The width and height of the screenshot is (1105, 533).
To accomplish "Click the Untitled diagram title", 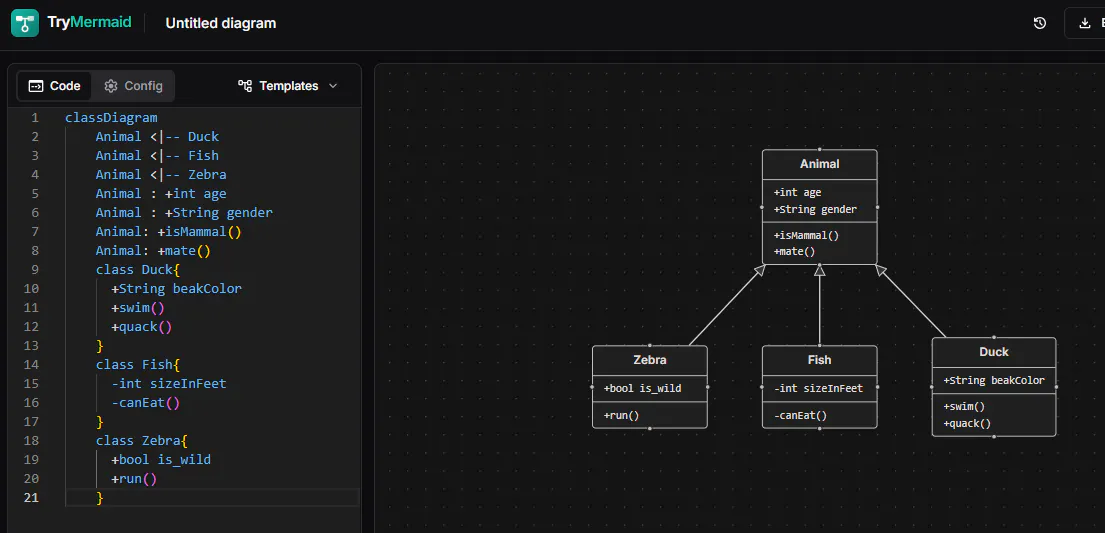I will pos(221,23).
